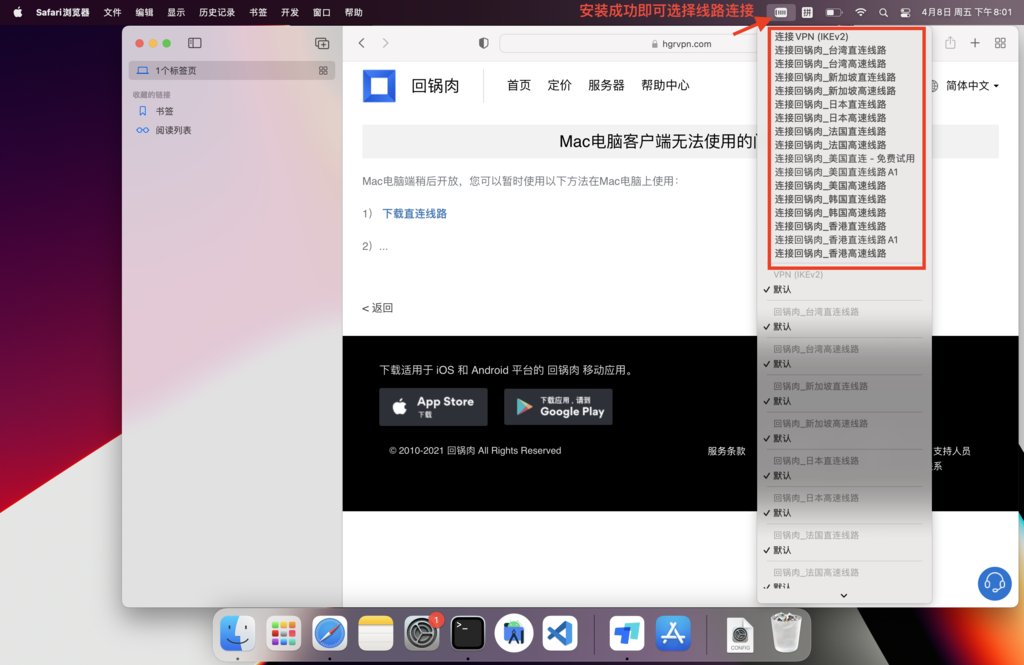Open the 历史记录 menu in menu bar

point(216,12)
